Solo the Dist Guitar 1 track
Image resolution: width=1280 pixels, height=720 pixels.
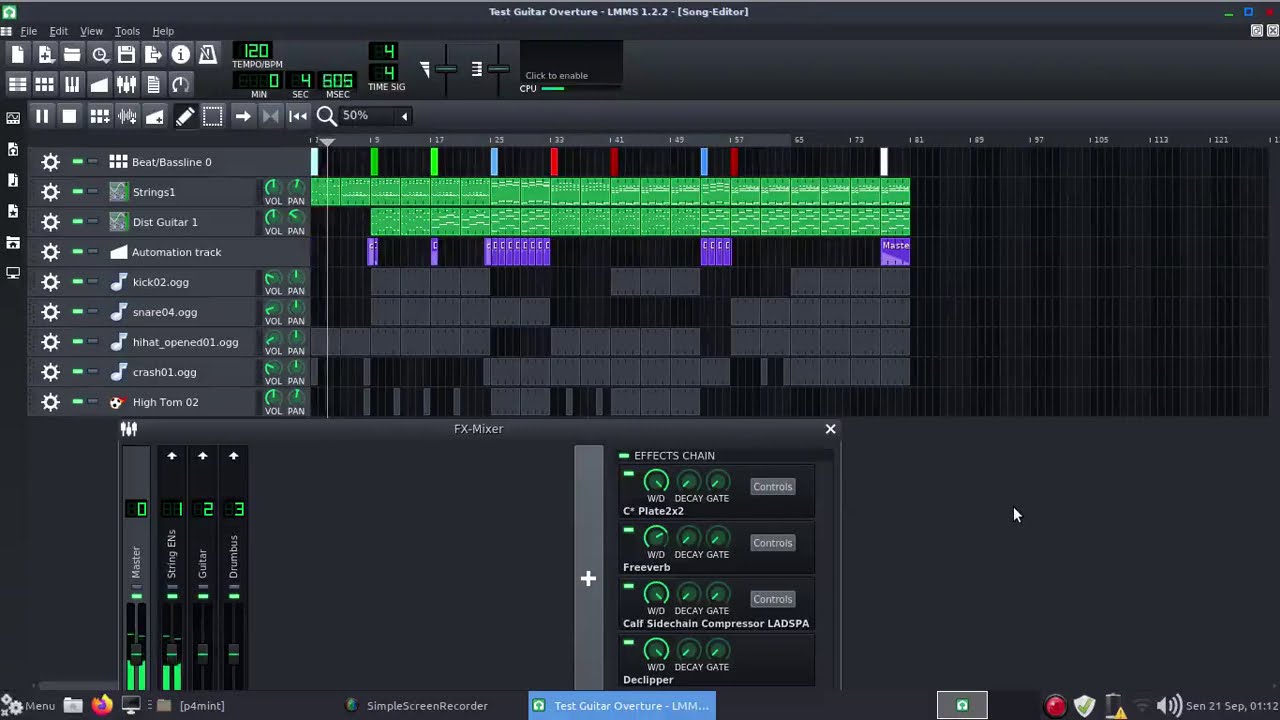click(93, 221)
